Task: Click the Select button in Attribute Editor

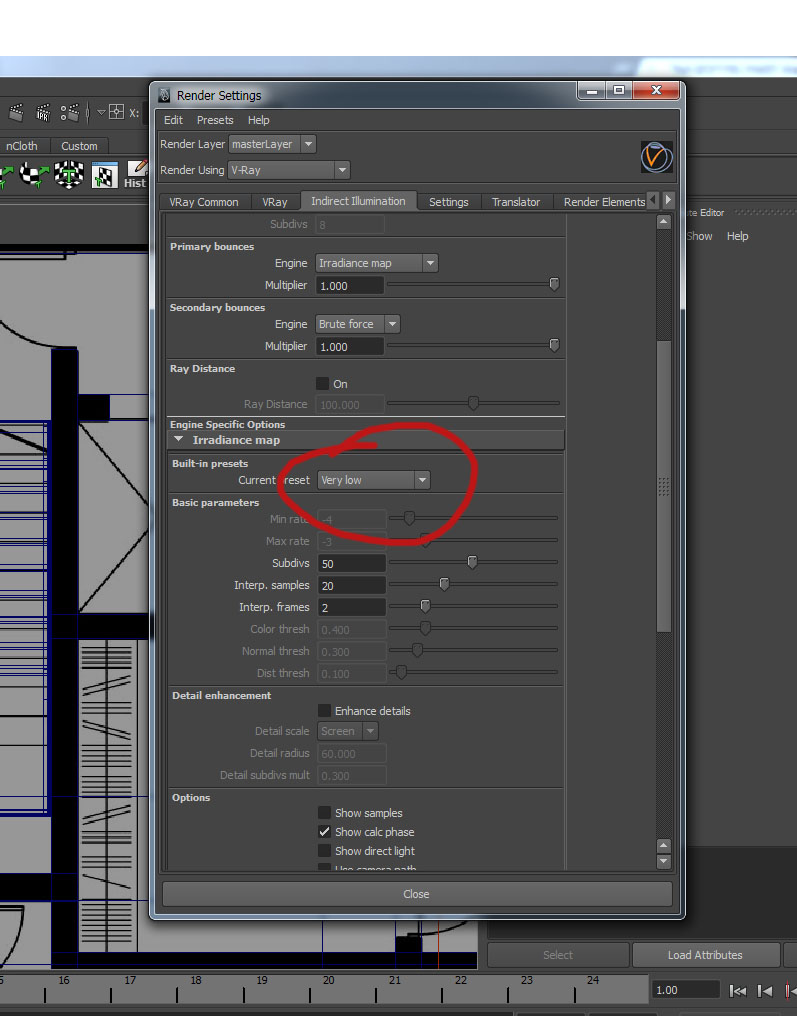Action: (x=558, y=955)
